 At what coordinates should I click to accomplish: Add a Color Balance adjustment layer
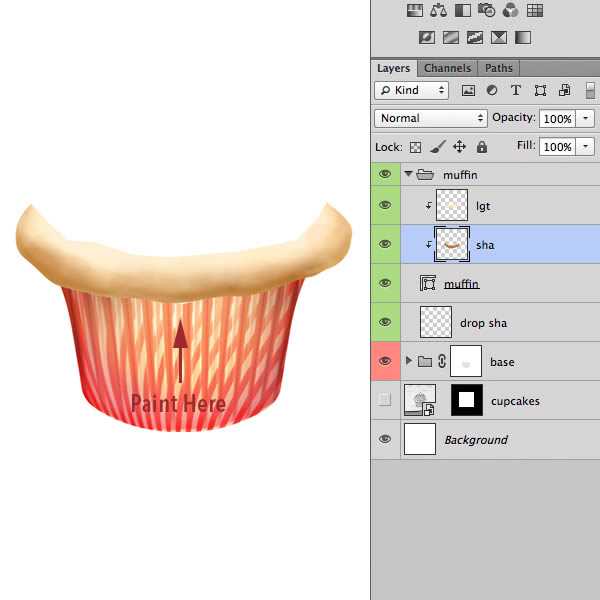[438, 11]
